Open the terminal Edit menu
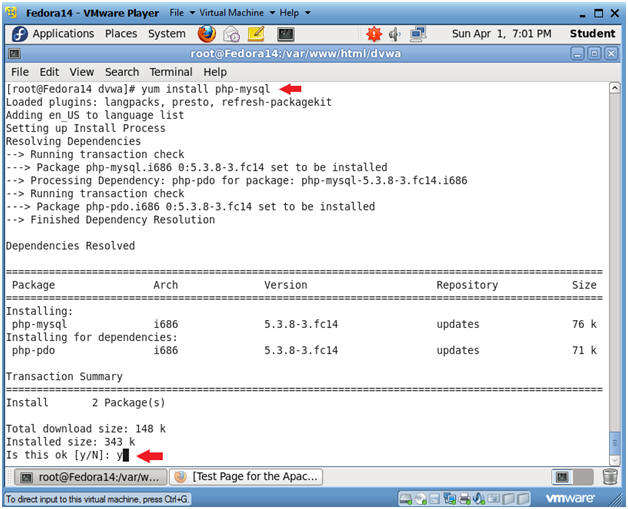This screenshot has width=628, height=509. point(49,72)
